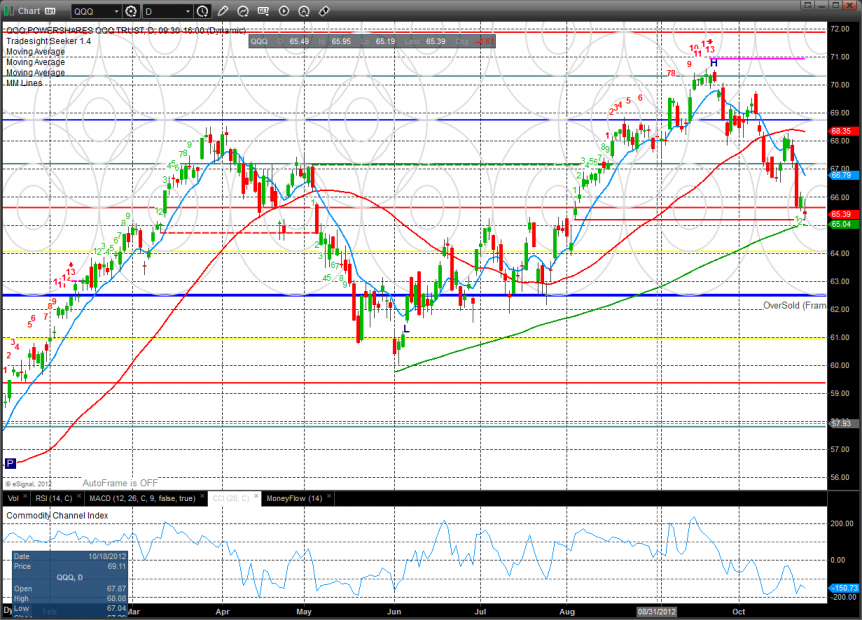Click the blue L low marker
This screenshot has width=862, height=620.
tap(406, 329)
